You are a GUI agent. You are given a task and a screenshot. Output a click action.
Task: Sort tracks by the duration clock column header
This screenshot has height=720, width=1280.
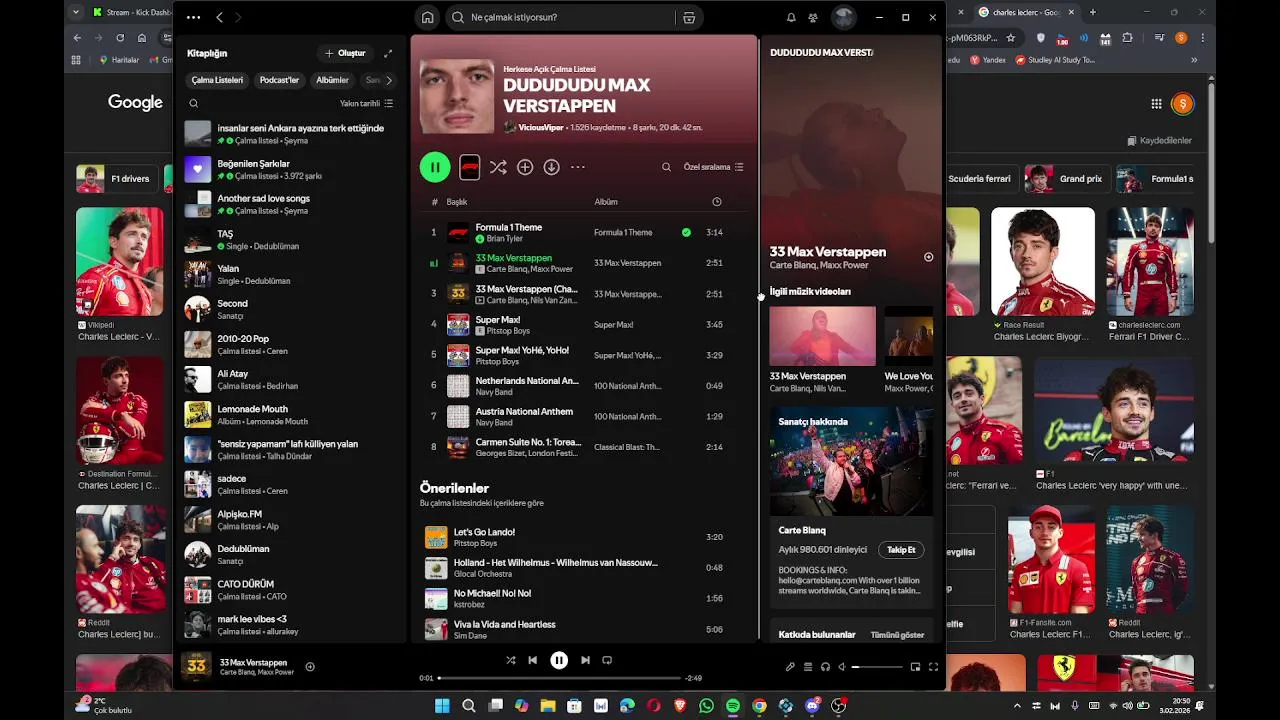pos(716,202)
